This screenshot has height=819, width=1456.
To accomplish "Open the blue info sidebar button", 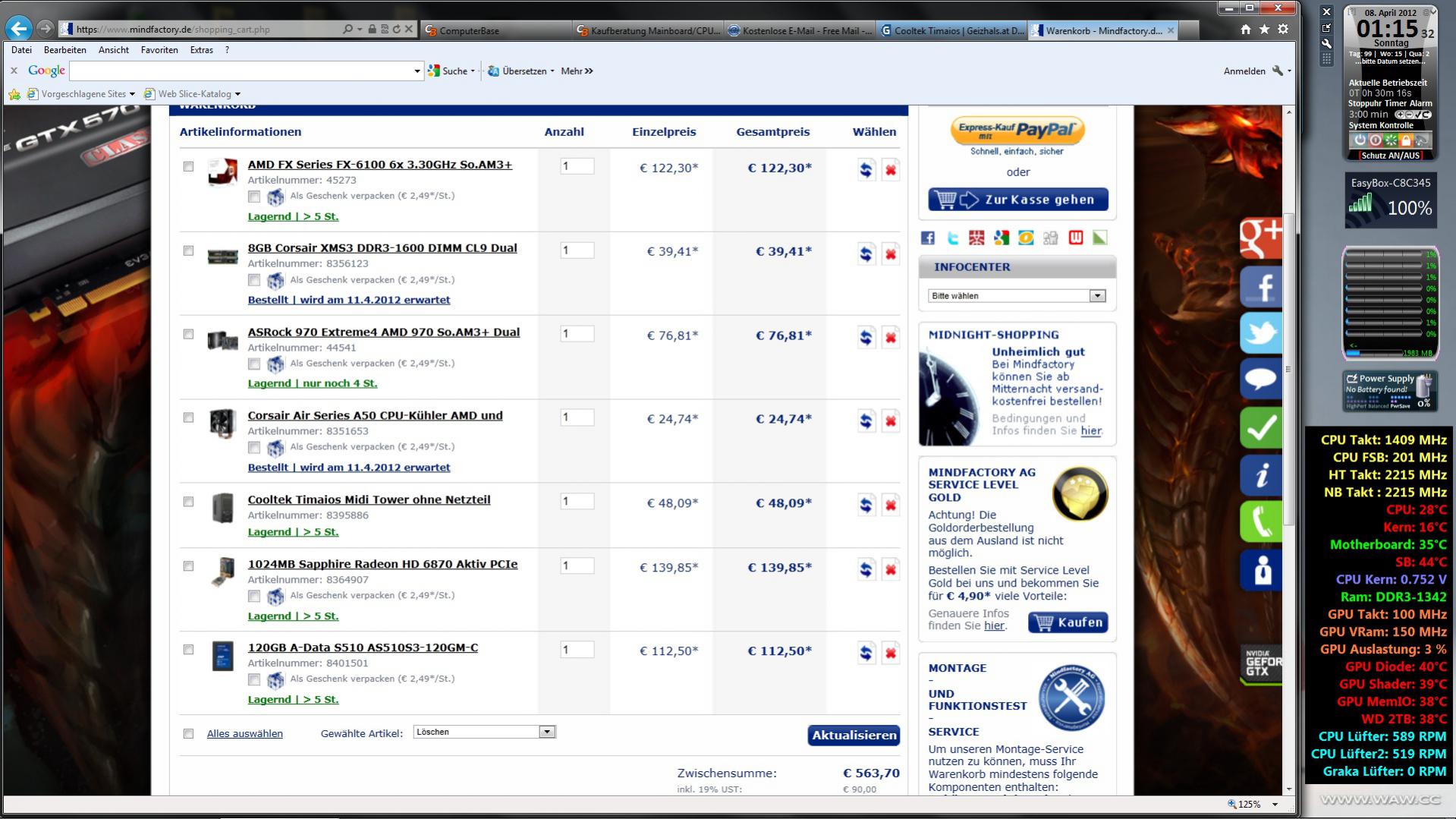I will [x=1261, y=475].
